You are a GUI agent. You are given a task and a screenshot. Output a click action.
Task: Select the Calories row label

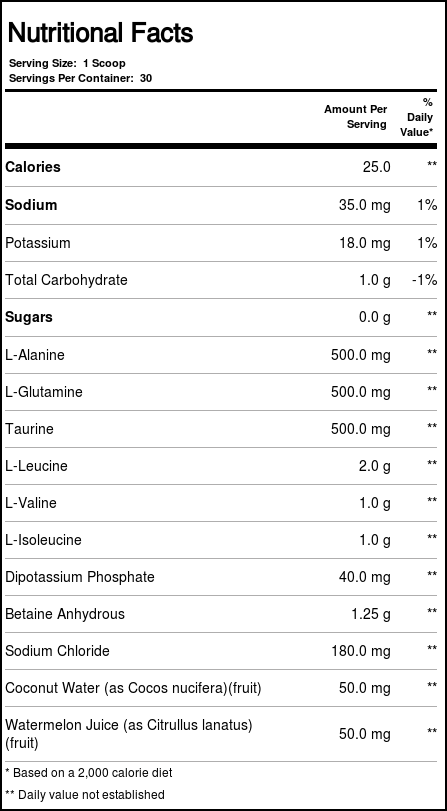pyautogui.click(x=33, y=167)
